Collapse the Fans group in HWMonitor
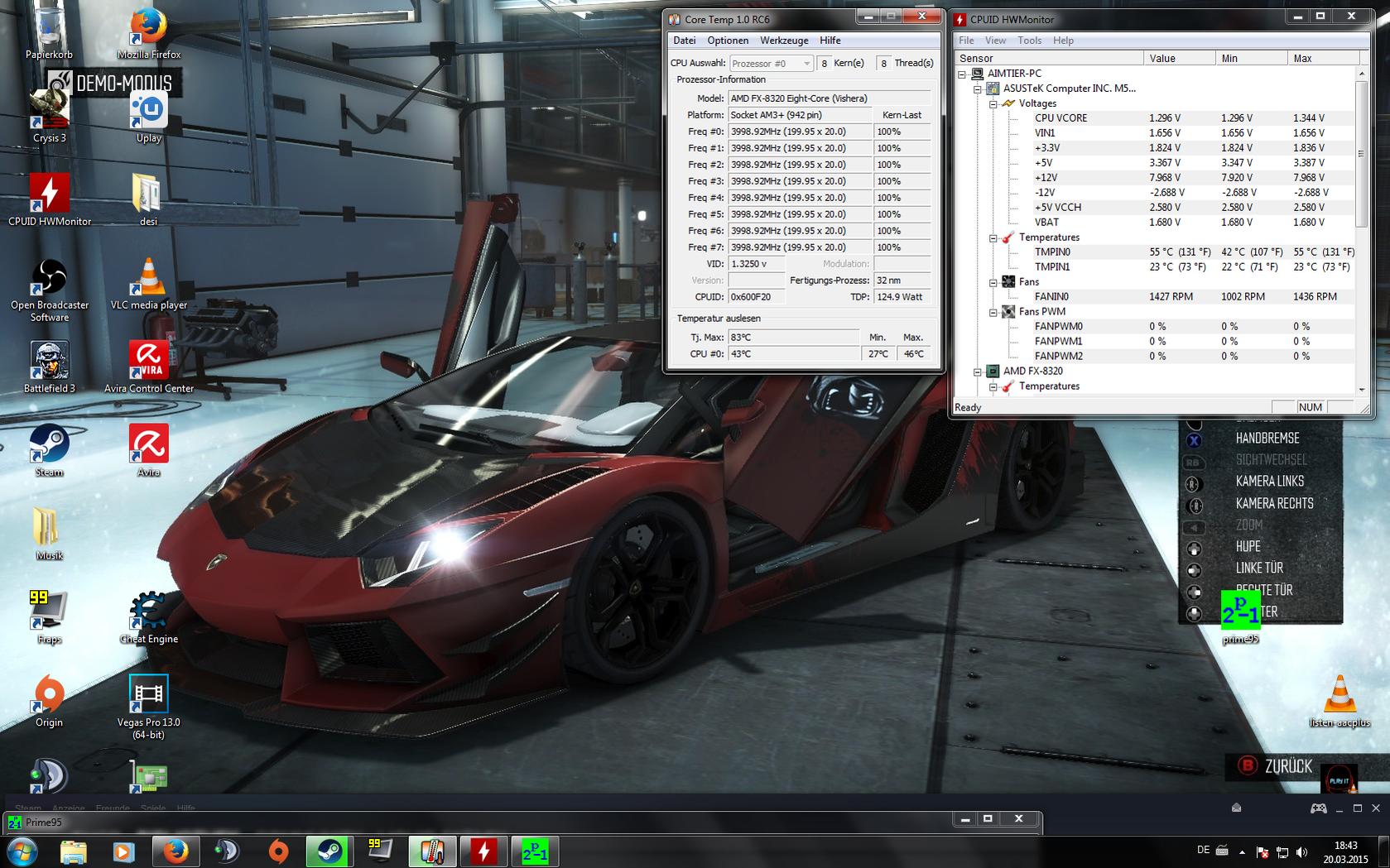 (993, 282)
